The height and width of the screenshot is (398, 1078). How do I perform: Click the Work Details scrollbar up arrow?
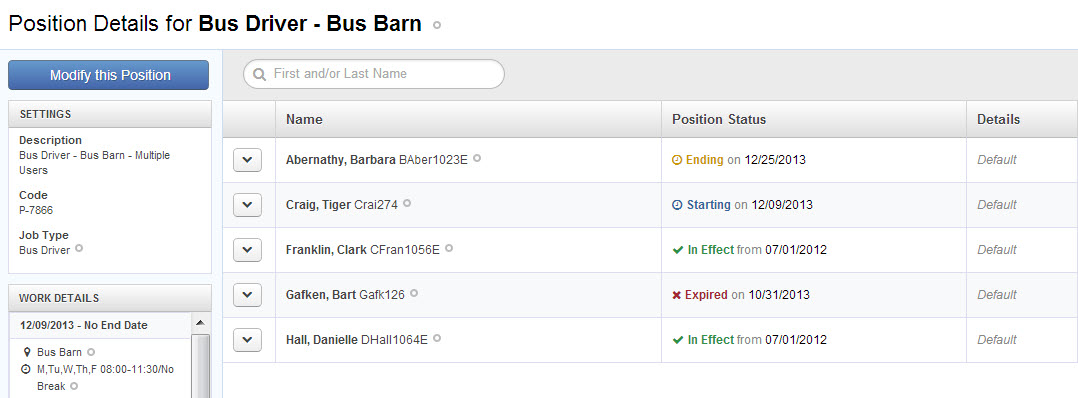point(200,322)
